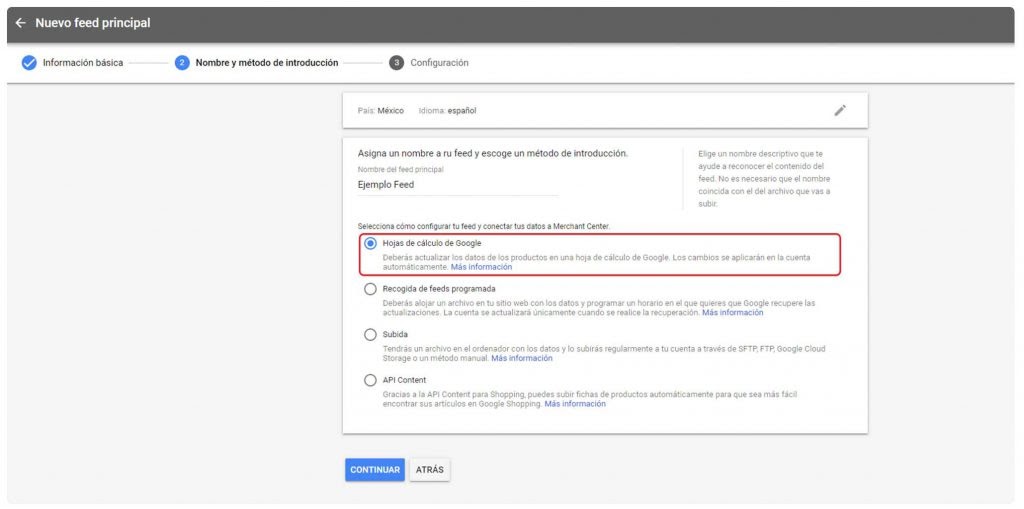Open Nombre y método de introducción step
The width and height of the screenshot is (1024, 509).
tap(267, 63)
